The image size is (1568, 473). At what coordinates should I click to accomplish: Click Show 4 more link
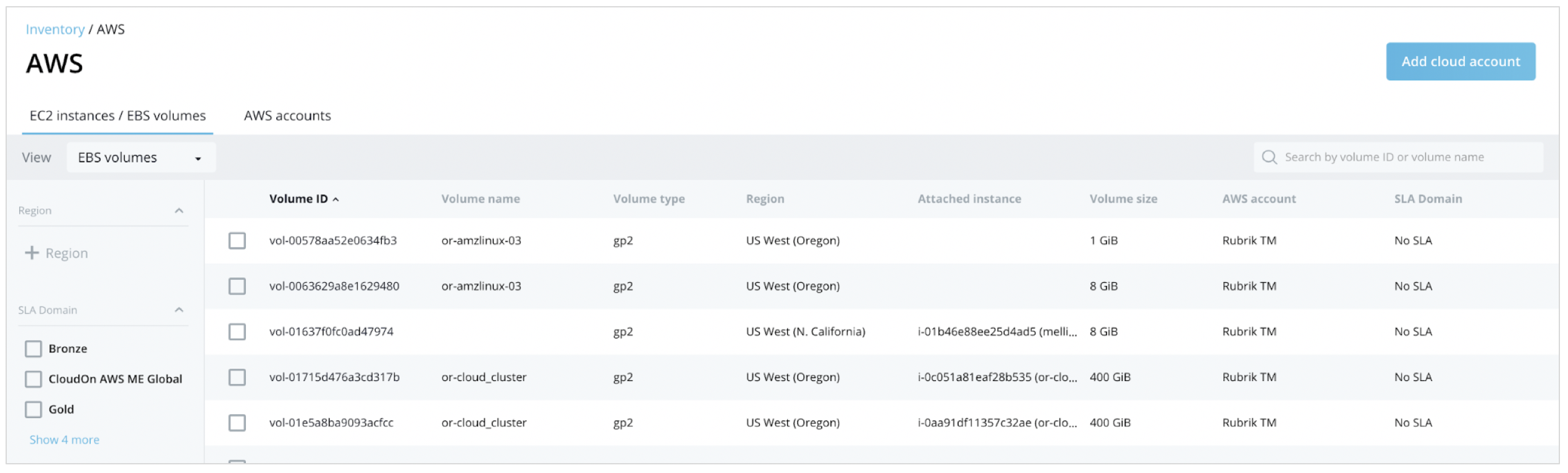point(64,440)
